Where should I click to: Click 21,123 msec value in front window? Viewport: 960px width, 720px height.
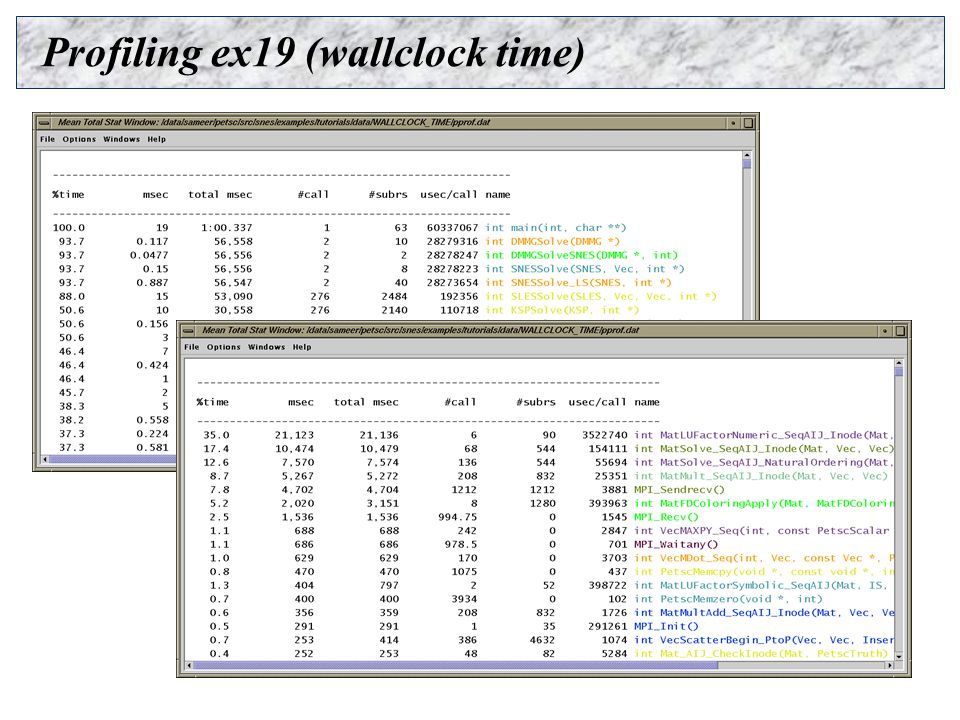pos(294,435)
